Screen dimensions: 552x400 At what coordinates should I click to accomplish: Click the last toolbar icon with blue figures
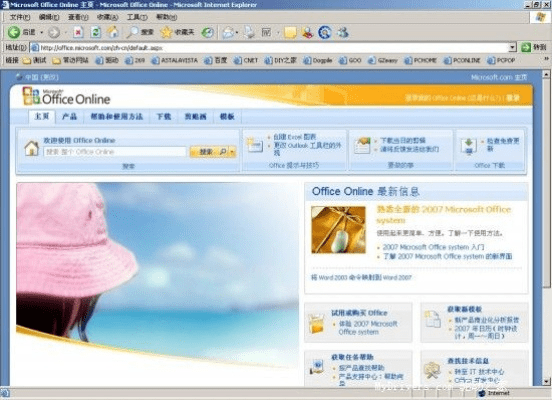coord(342,32)
